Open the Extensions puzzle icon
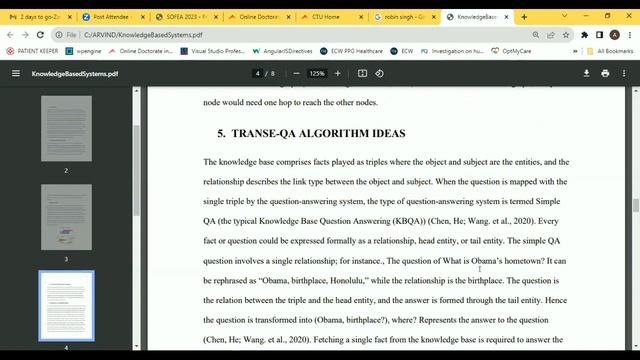Image resolution: width=640 pixels, height=360 pixels. tap(584, 35)
